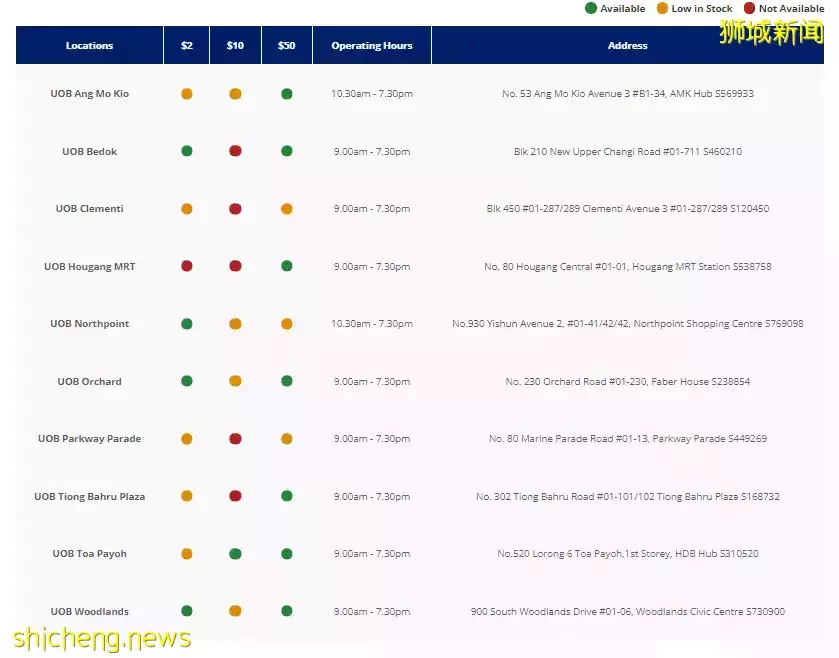This screenshot has height=658, width=839.
Task: Click the $50 status dot for UOB Parkway Parade
Action: (x=287, y=439)
